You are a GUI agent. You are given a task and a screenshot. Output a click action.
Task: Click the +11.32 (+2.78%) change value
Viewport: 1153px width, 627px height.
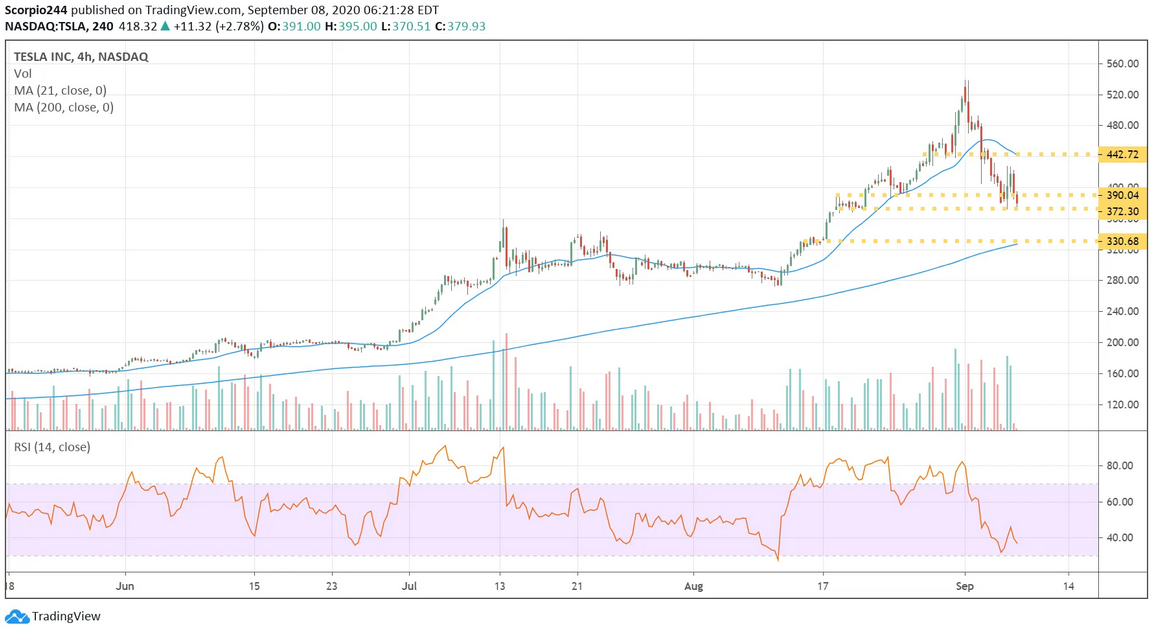point(218,26)
